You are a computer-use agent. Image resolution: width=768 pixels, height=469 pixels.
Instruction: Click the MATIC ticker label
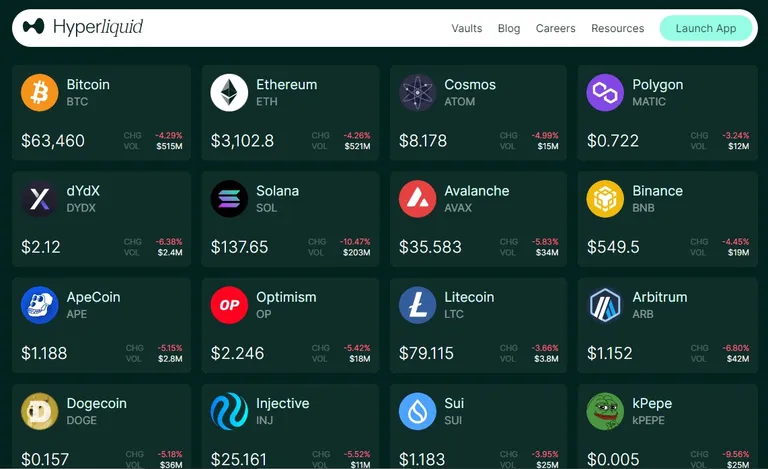649,102
